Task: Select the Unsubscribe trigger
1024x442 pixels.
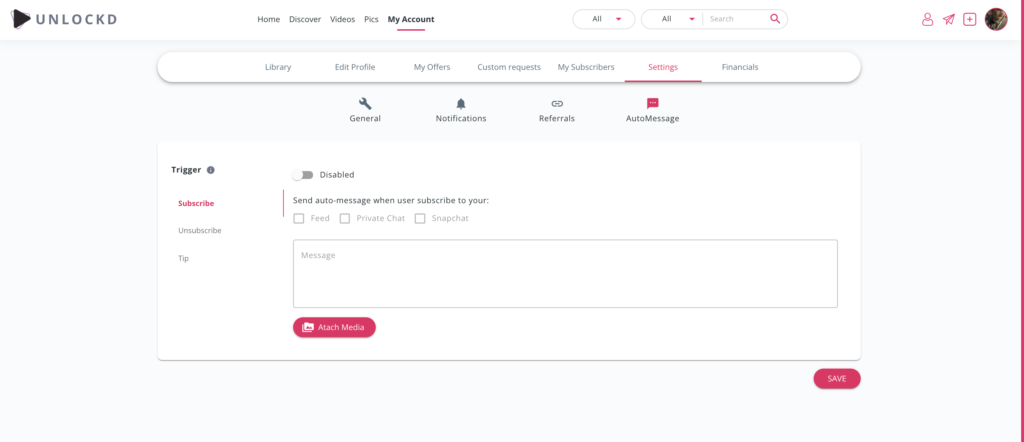Action: coord(200,230)
